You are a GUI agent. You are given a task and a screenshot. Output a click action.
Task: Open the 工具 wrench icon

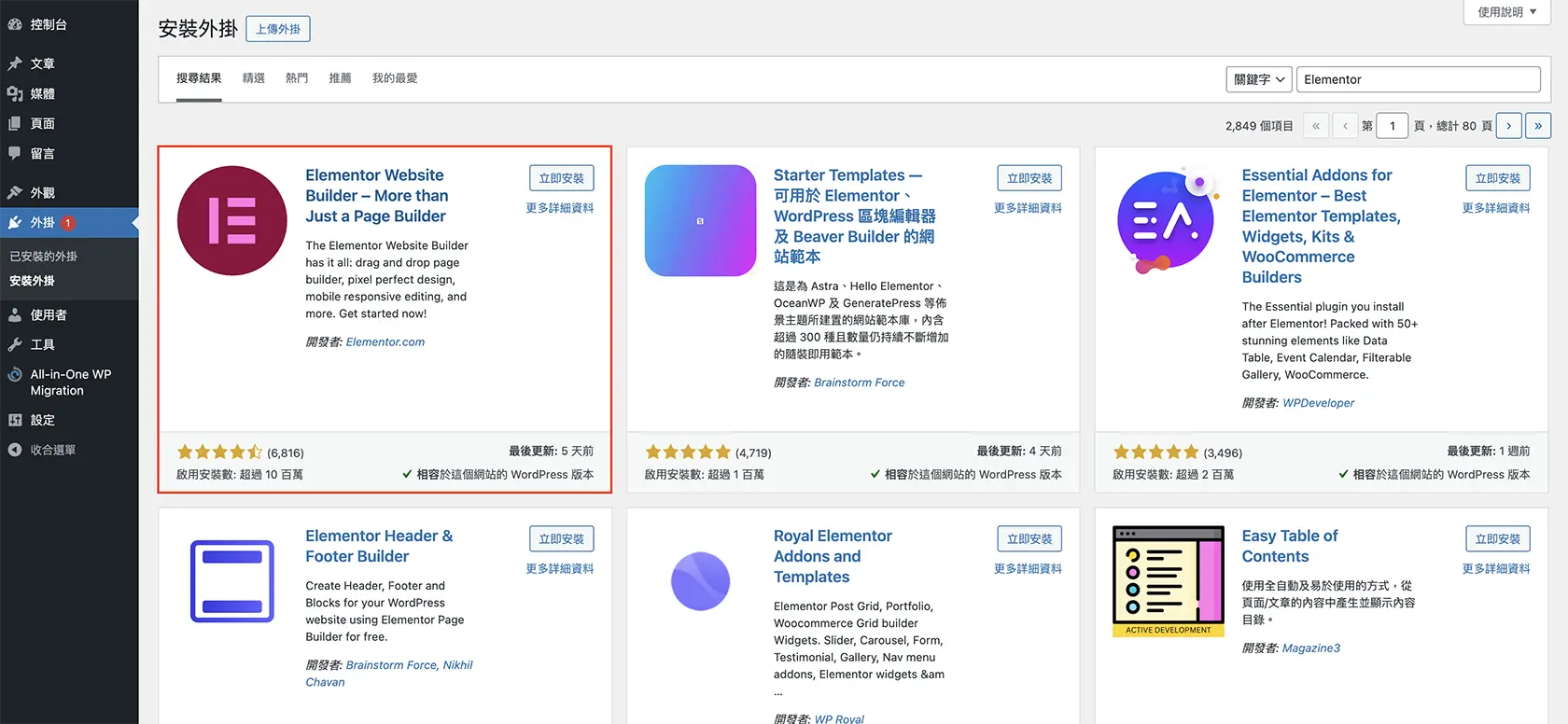point(15,344)
